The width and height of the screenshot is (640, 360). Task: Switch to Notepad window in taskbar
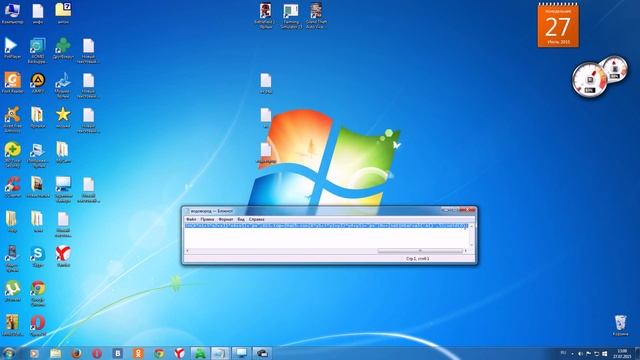pyautogui.click(x=220, y=353)
